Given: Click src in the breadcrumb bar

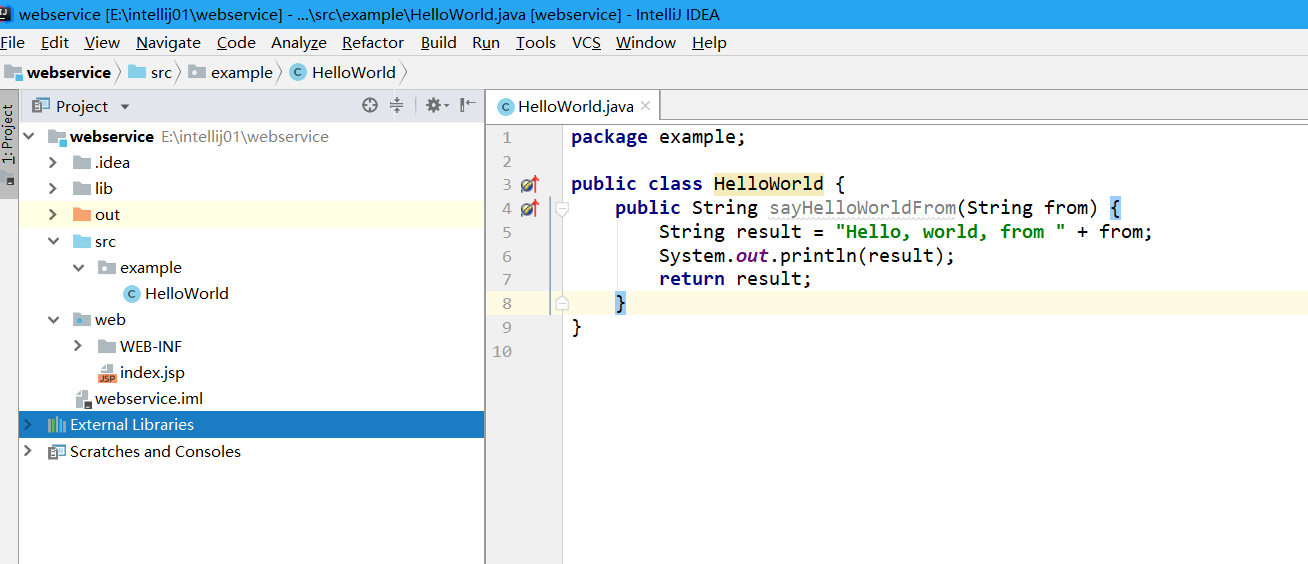Looking at the screenshot, I should tap(161, 73).
